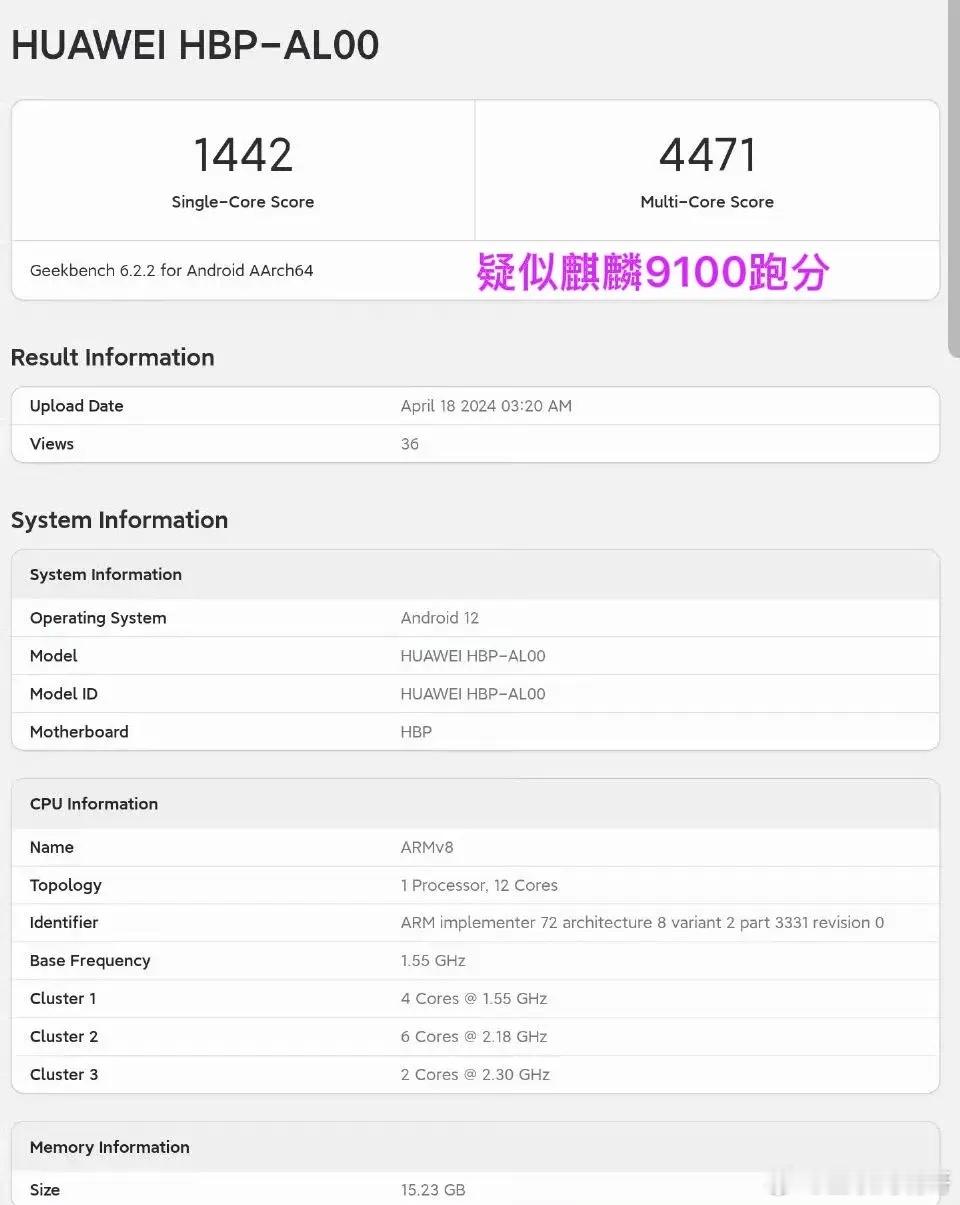Select the Single-Core Score label
This screenshot has height=1205, width=960.
coord(243,202)
